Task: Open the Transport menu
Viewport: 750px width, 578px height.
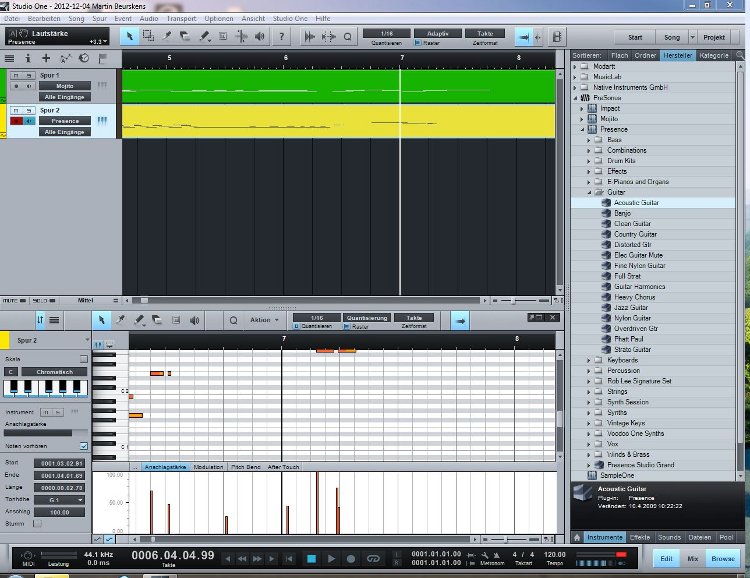Action: coord(181,19)
